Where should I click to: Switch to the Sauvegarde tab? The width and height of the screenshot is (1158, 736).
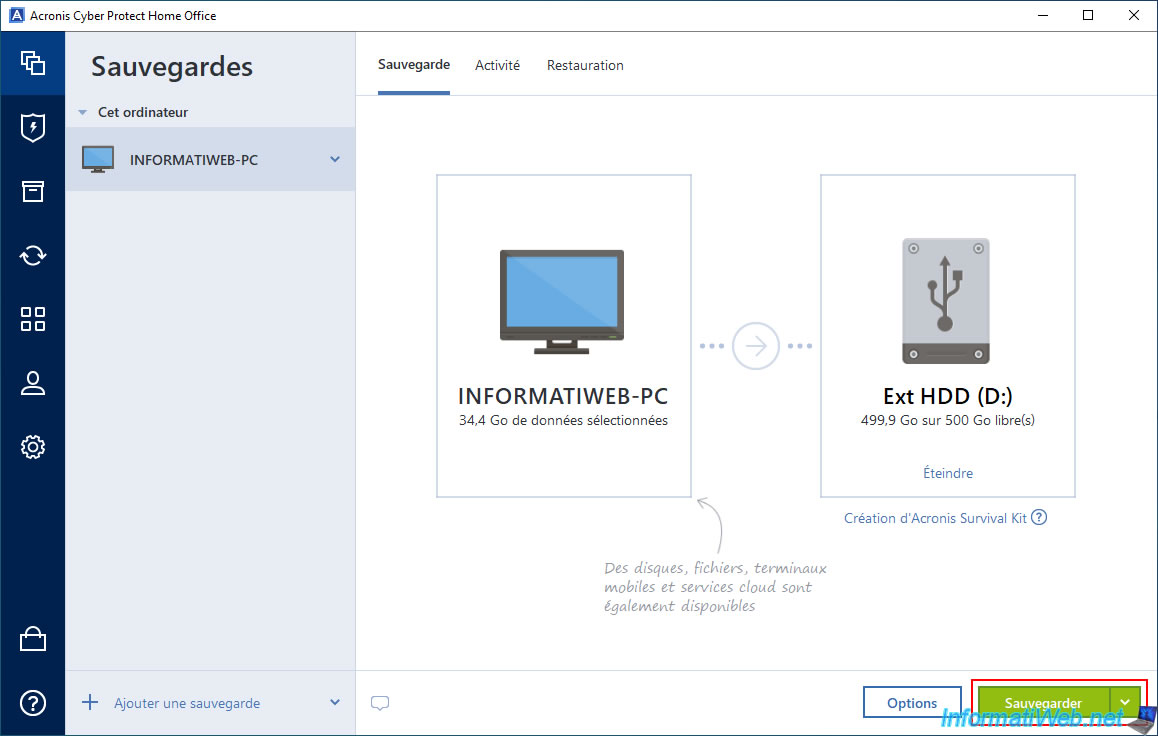pos(414,65)
